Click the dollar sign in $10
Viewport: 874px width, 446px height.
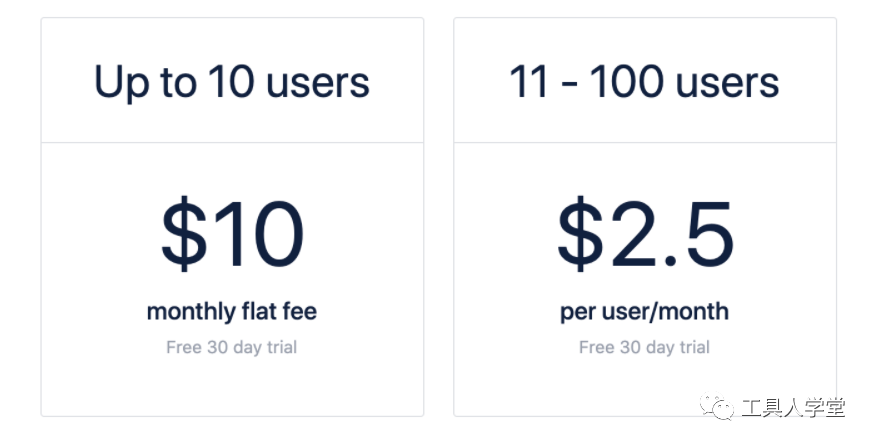tap(184, 234)
